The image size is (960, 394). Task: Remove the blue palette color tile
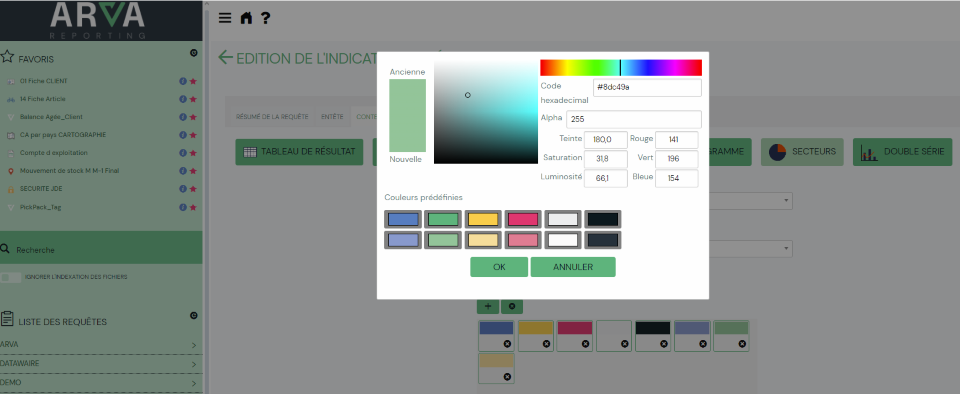(x=507, y=344)
